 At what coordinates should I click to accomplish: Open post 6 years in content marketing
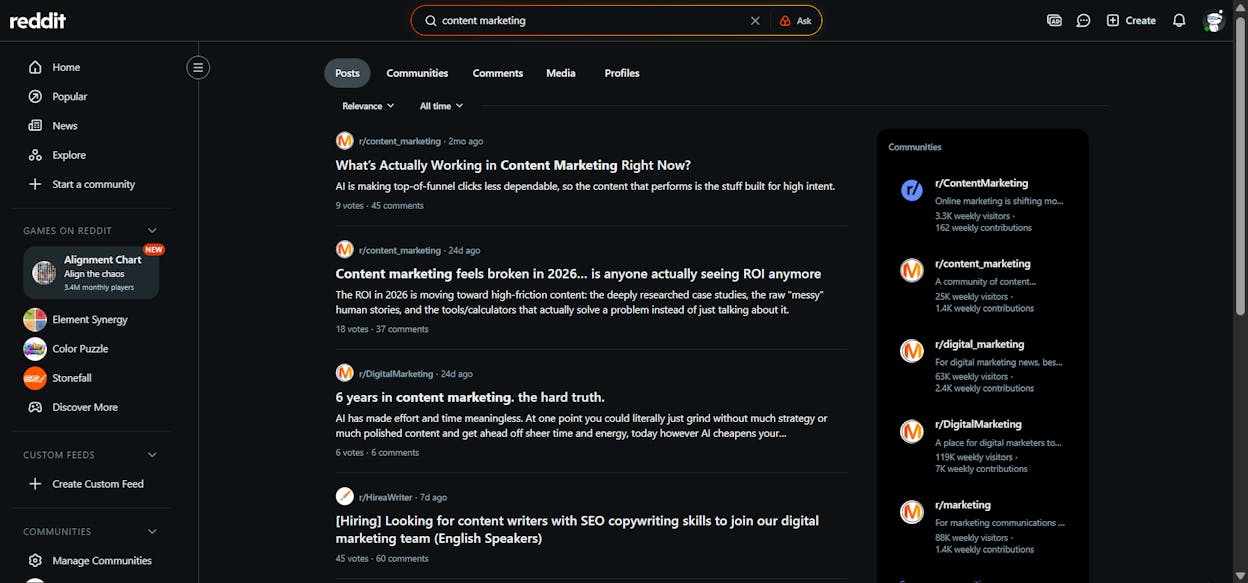coord(470,397)
